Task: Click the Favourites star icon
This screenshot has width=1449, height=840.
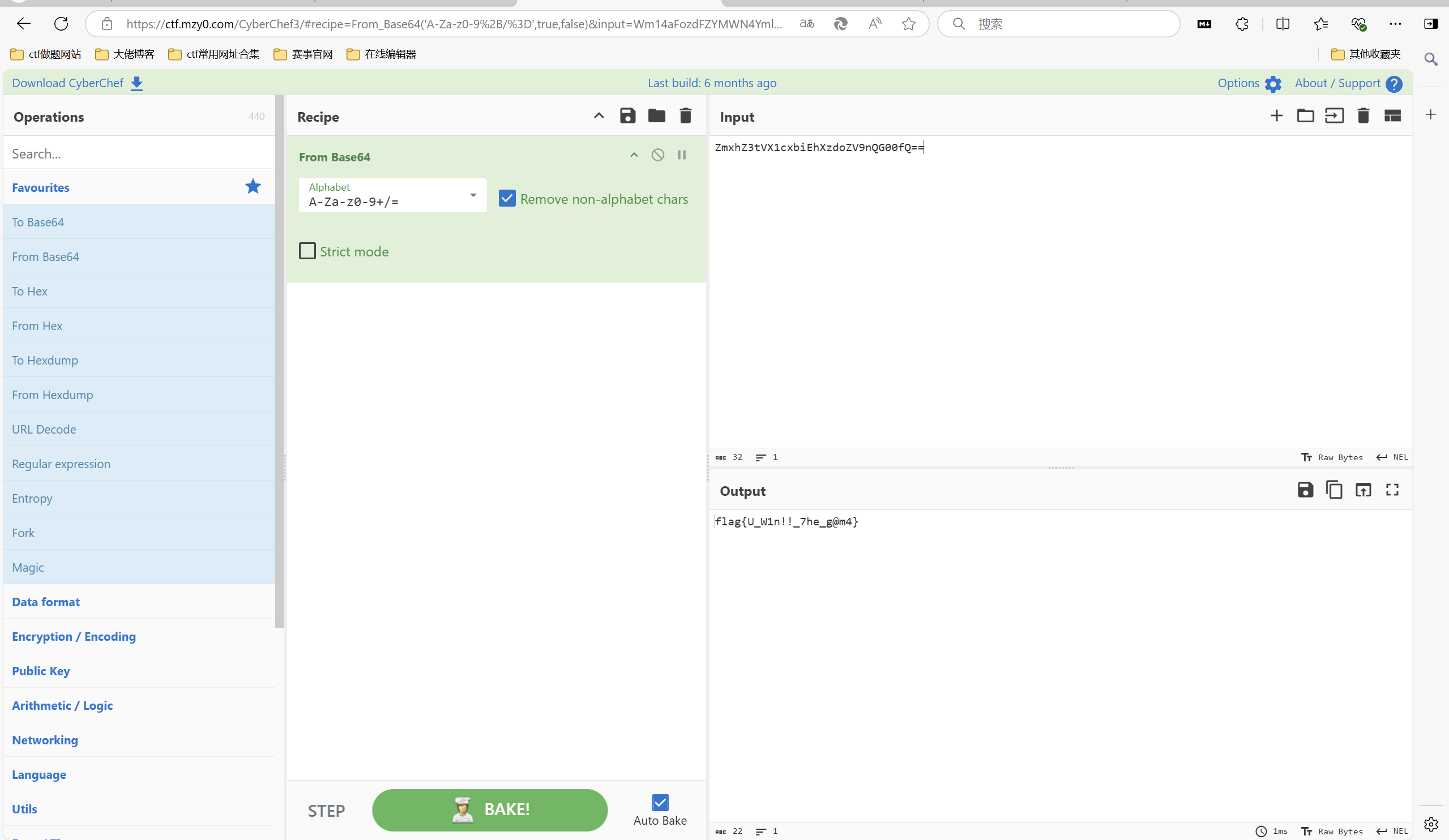Action: pos(253,186)
